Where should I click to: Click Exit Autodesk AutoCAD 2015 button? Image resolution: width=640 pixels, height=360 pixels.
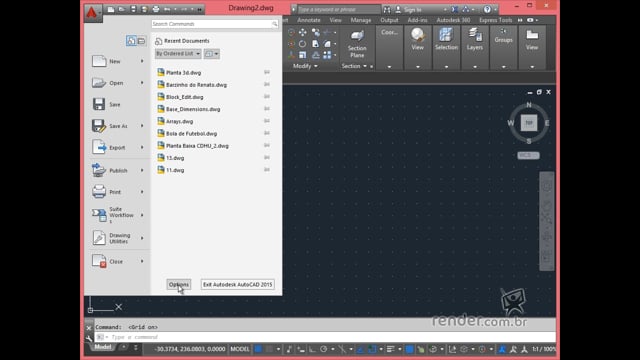[x=238, y=284]
